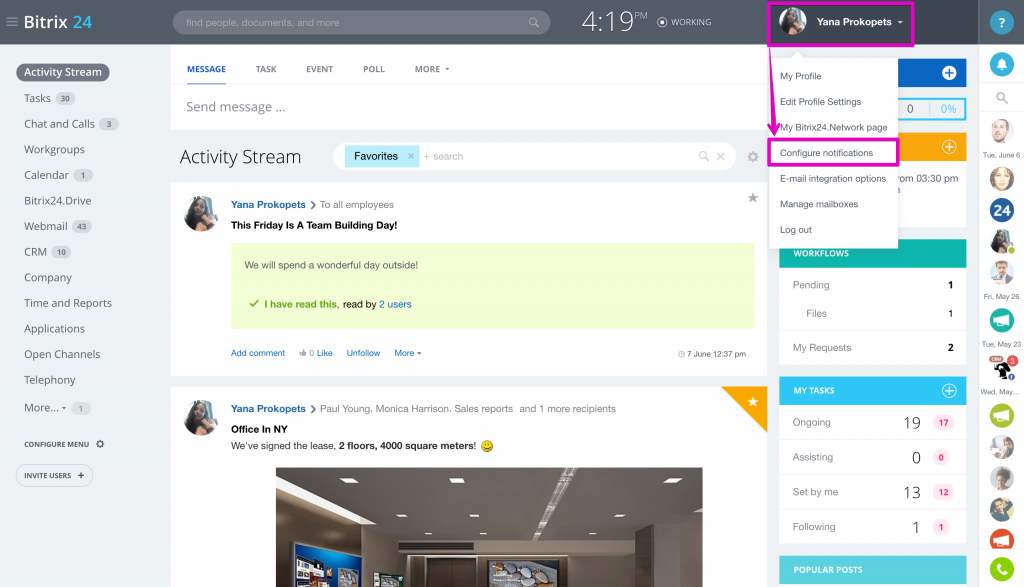Image resolution: width=1024 pixels, height=587 pixels.
Task: Click the magnifier icon in right contacts bar
Action: click(x=1001, y=99)
